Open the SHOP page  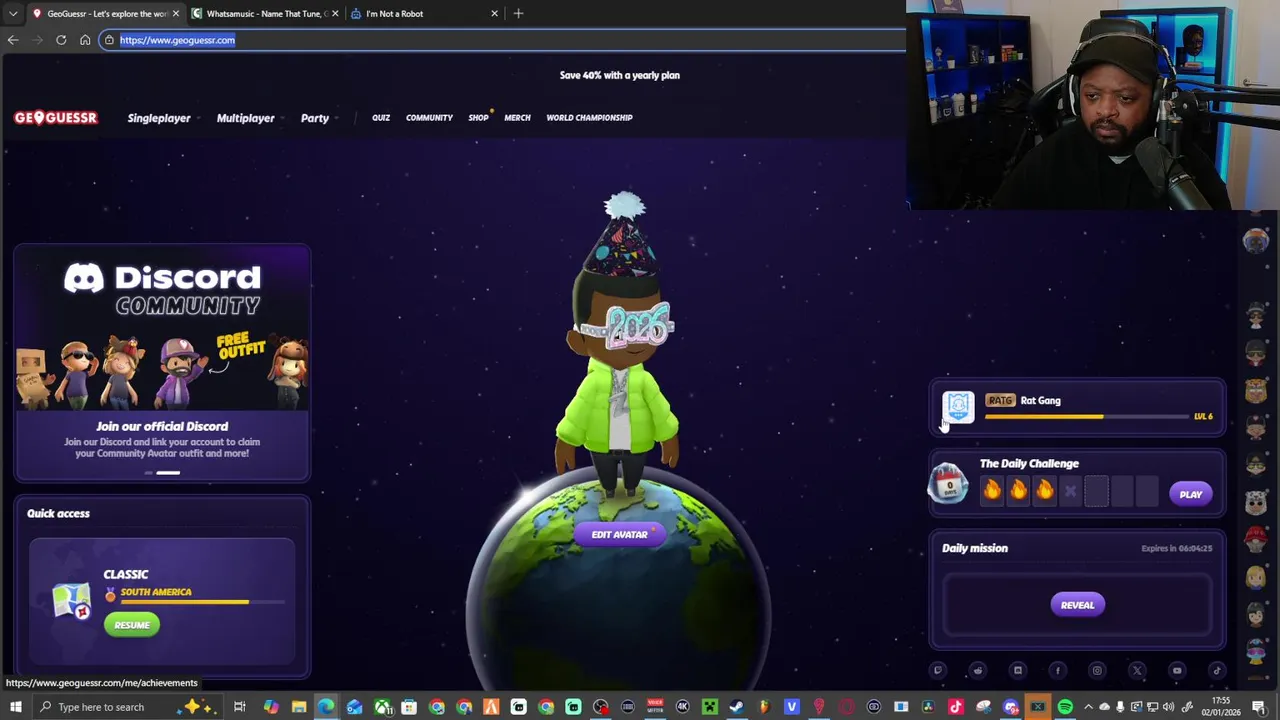click(x=478, y=118)
